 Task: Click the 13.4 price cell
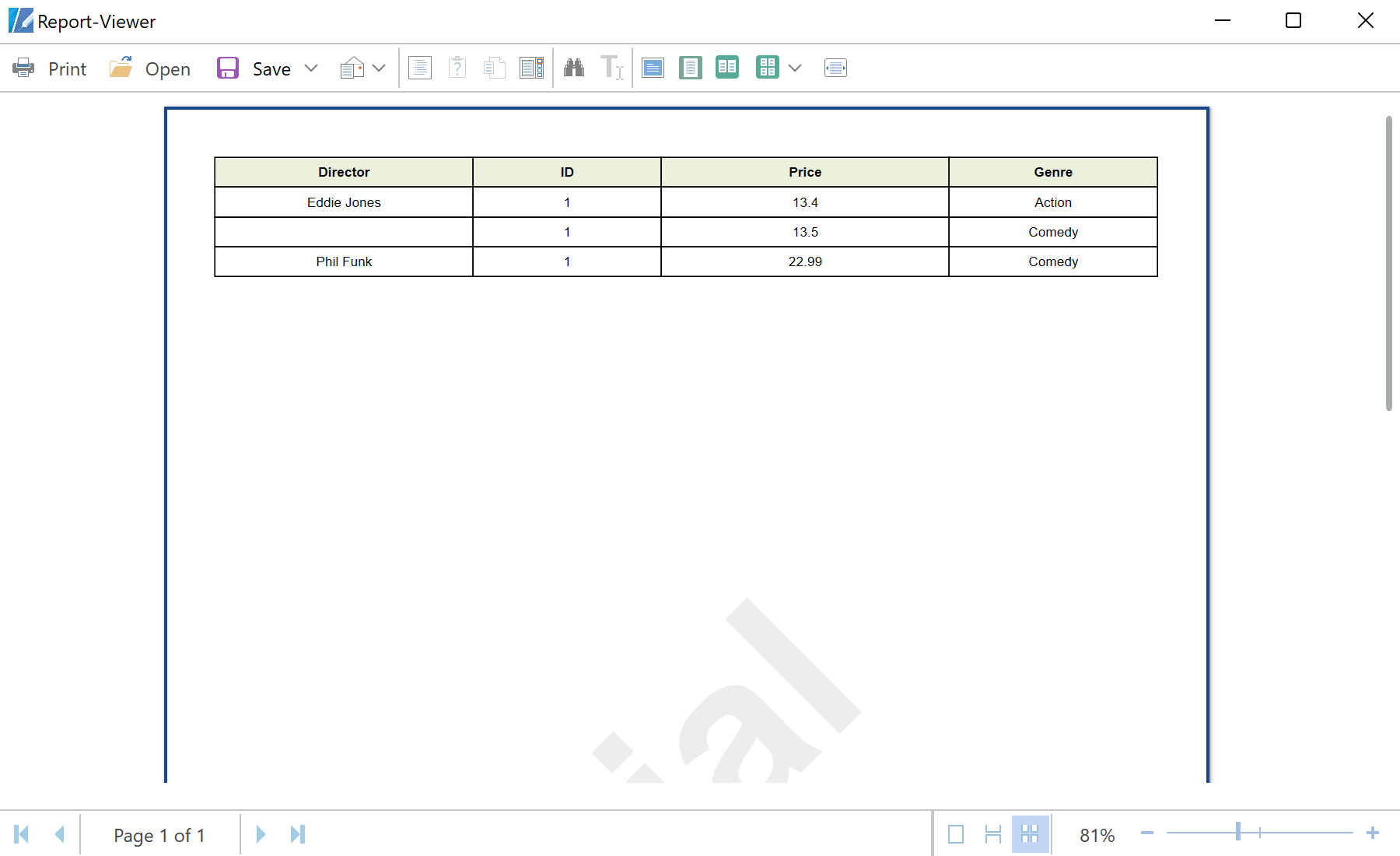click(x=805, y=202)
